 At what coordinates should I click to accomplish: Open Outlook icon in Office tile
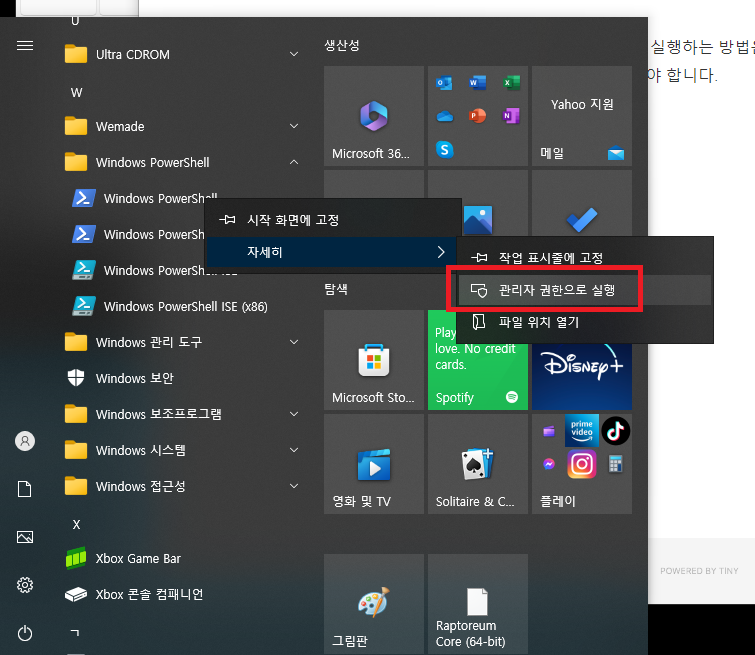click(x=444, y=83)
